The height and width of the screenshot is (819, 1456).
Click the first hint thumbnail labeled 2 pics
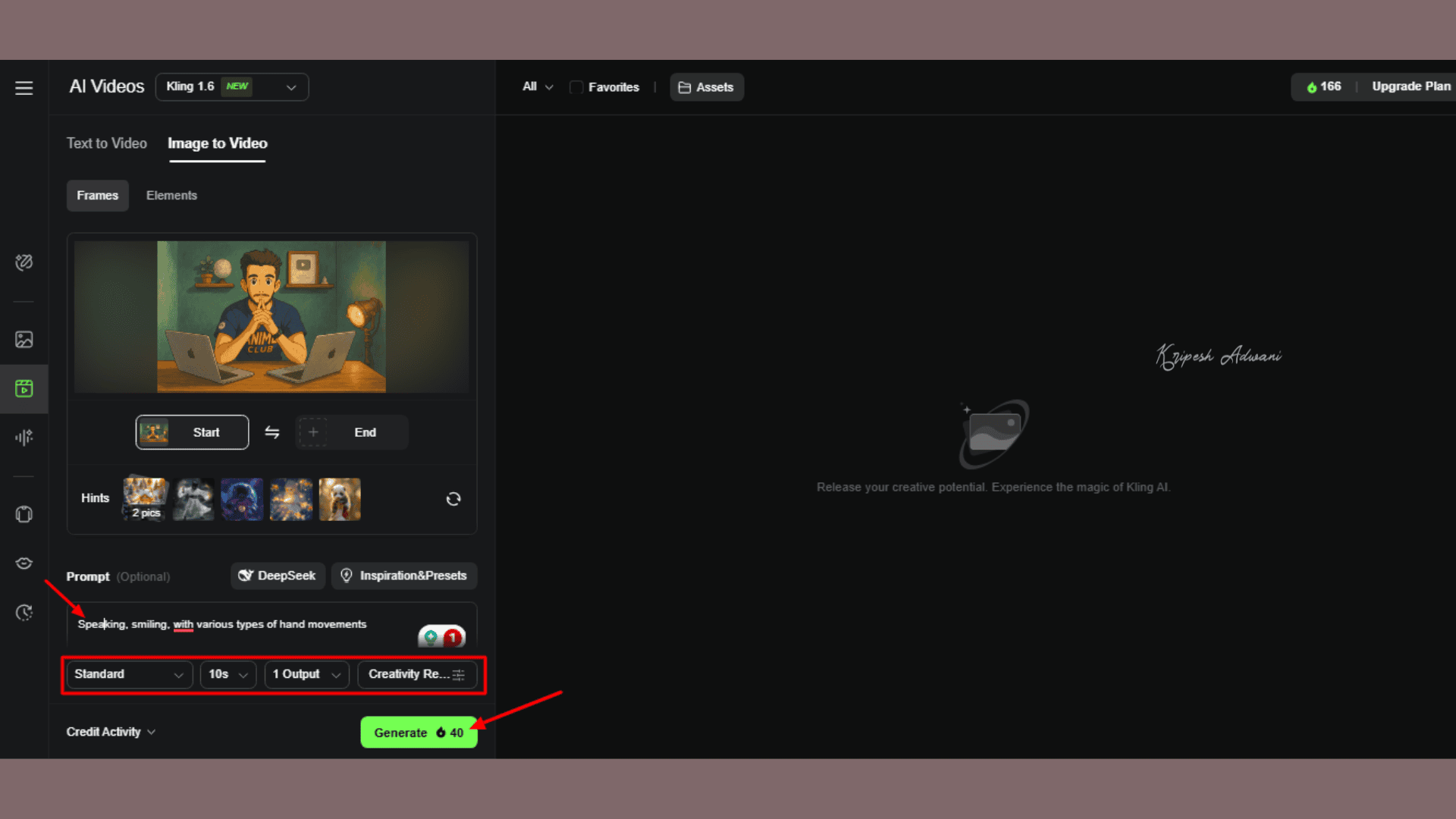[x=146, y=499]
